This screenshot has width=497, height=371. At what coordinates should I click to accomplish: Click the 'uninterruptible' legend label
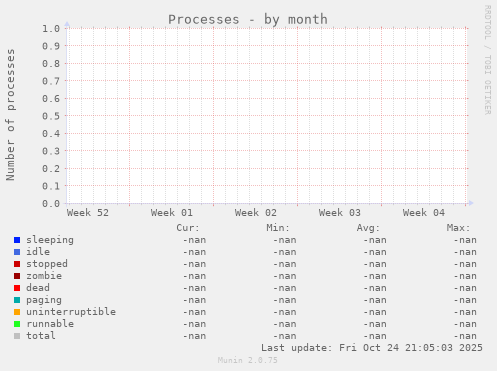pos(71,312)
